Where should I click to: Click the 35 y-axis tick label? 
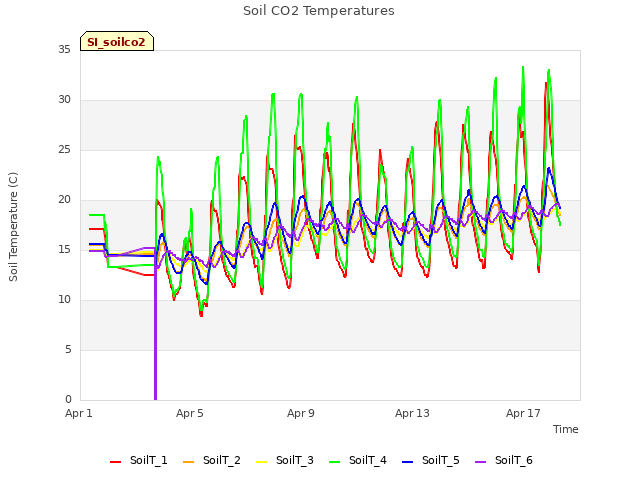click(x=64, y=50)
